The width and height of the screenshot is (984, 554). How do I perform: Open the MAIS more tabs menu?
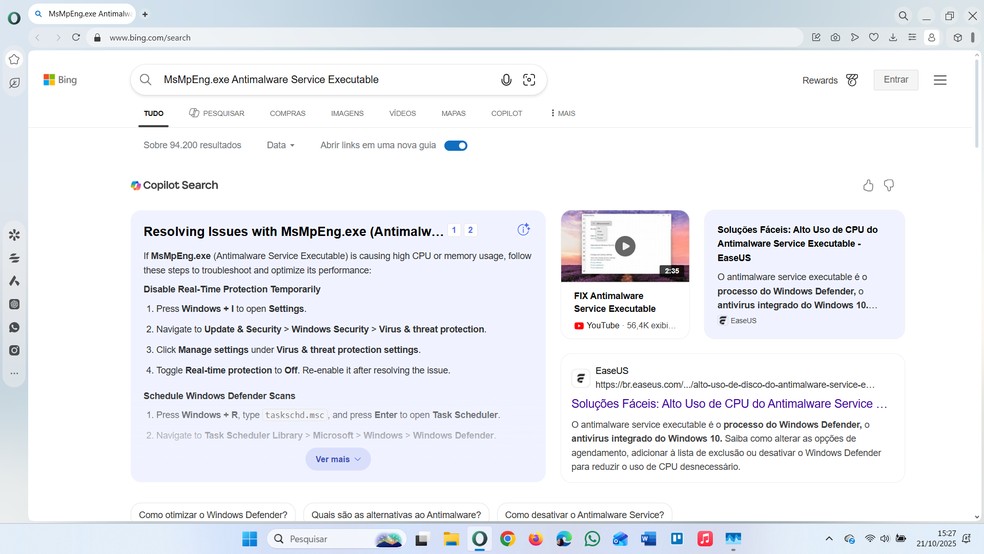[562, 114]
